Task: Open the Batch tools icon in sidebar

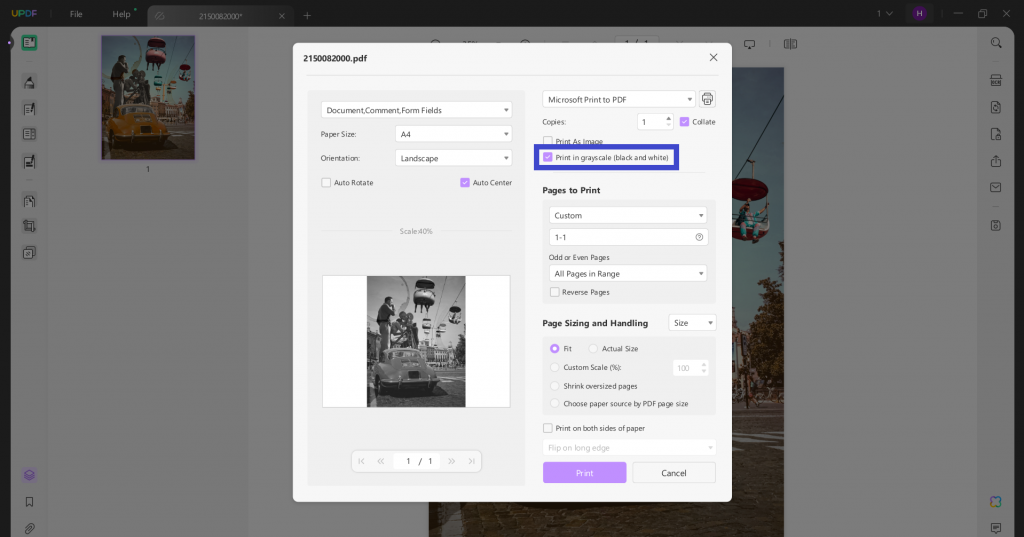Action: [x=29, y=253]
